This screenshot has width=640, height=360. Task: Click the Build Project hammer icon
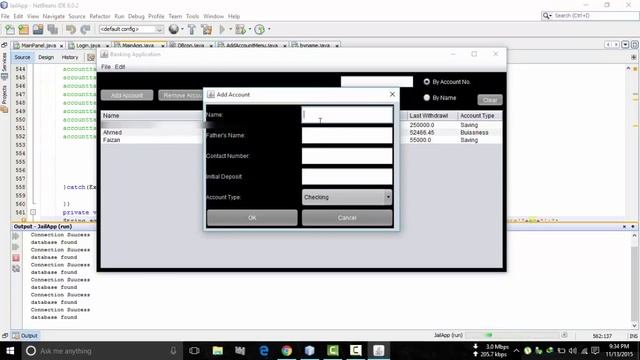(191, 29)
